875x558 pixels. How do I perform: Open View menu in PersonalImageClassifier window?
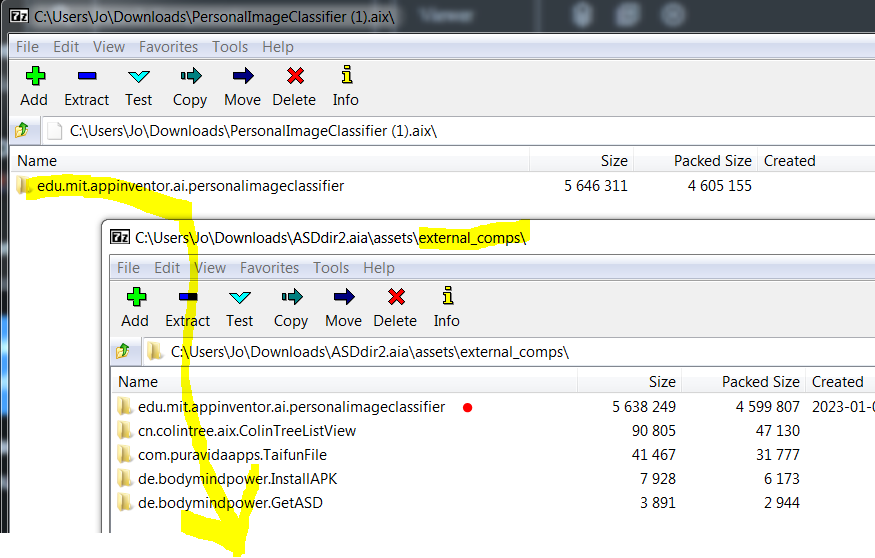click(x=109, y=47)
